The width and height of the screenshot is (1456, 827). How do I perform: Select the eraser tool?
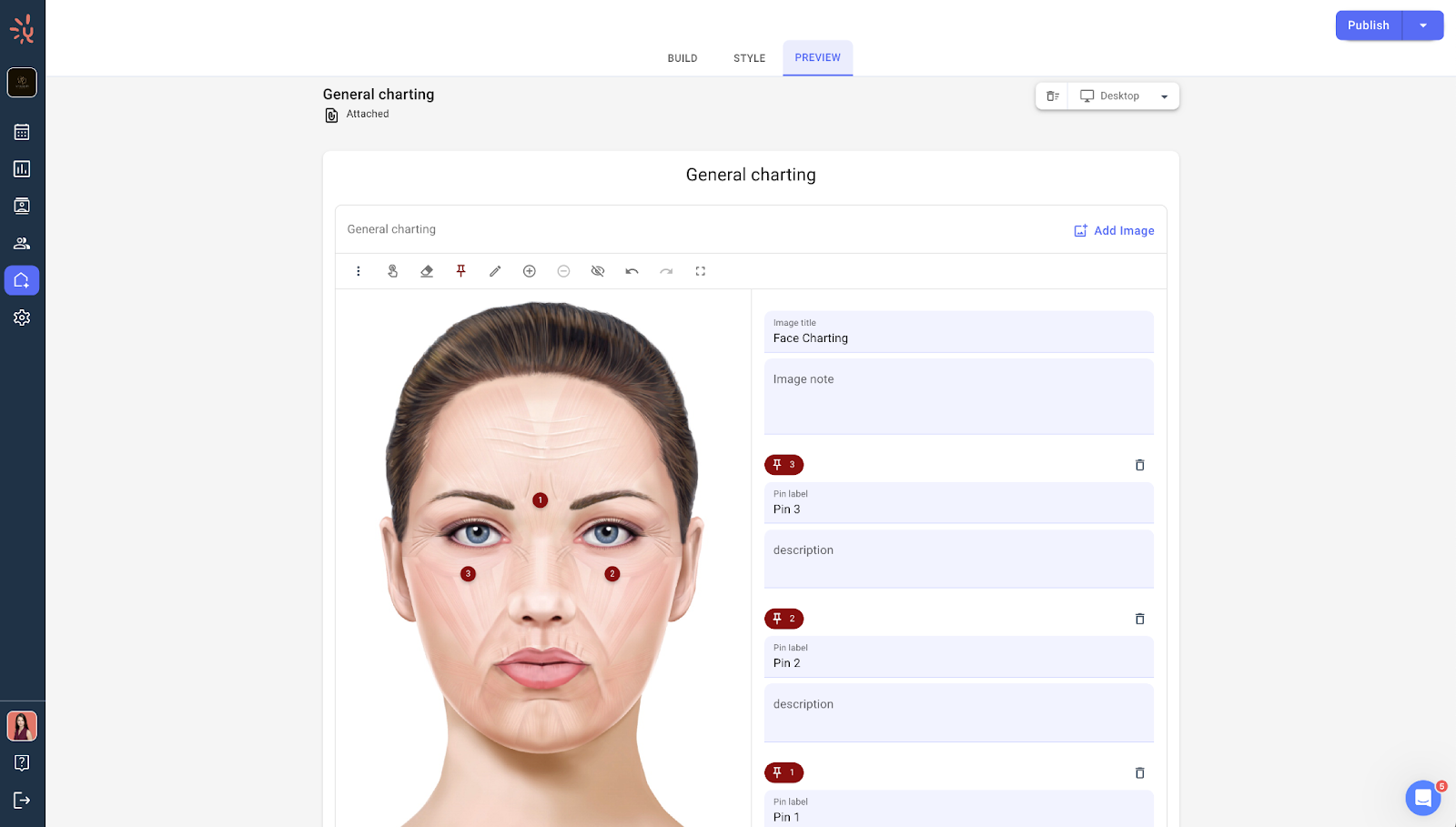click(x=427, y=271)
